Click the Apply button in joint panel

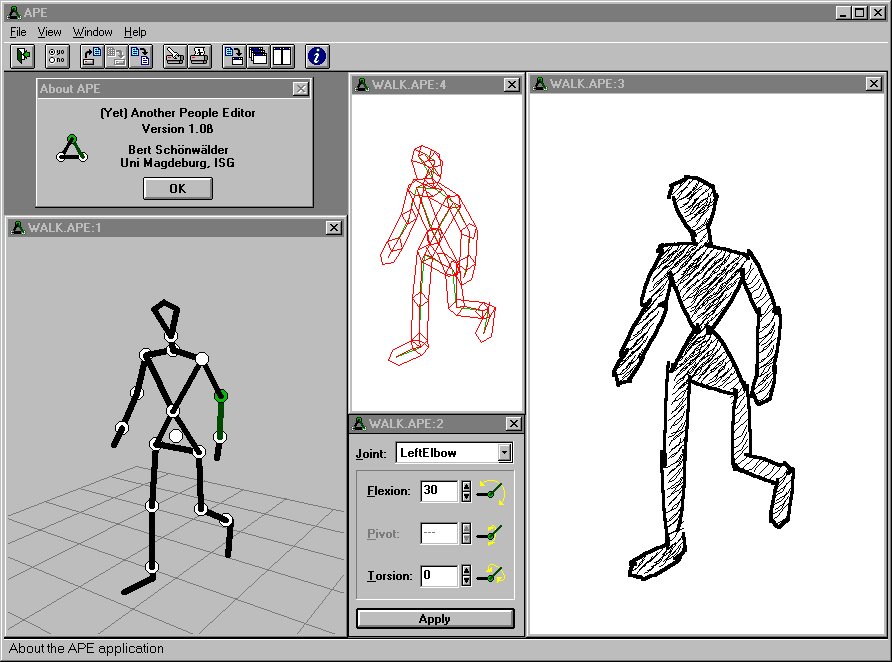pyautogui.click(x=435, y=619)
